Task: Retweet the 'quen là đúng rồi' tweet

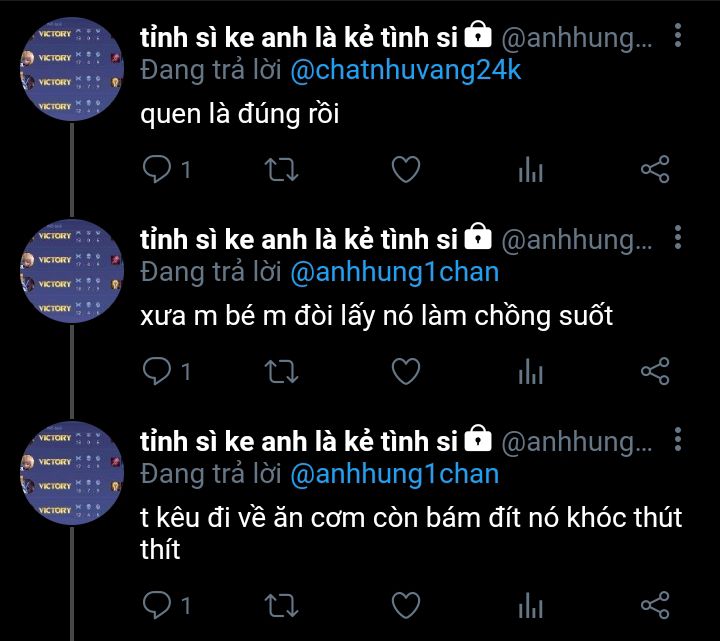Action: (281, 169)
